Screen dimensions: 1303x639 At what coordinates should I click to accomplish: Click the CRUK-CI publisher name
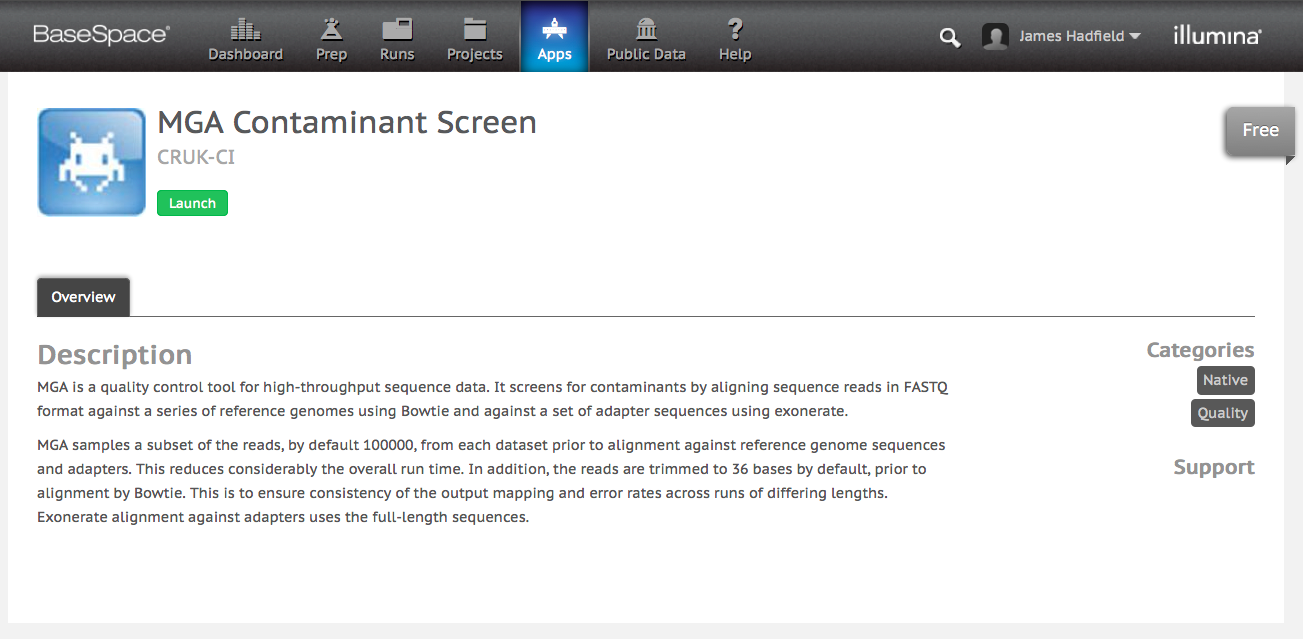pos(196,157)
